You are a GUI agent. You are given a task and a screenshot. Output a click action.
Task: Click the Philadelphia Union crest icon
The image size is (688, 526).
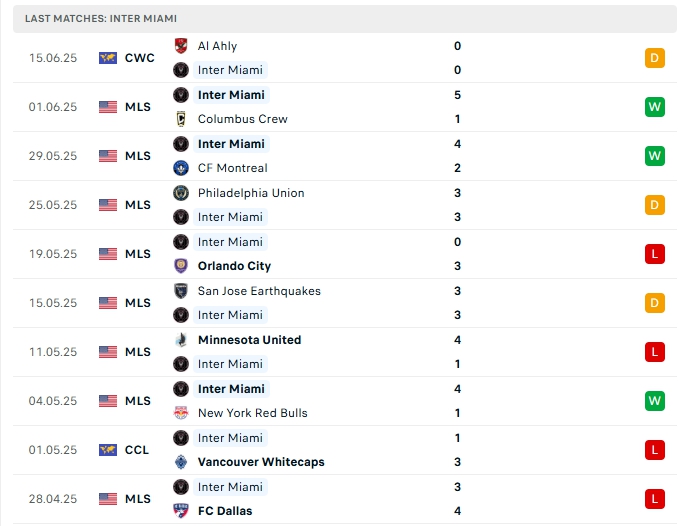(181, 193)
